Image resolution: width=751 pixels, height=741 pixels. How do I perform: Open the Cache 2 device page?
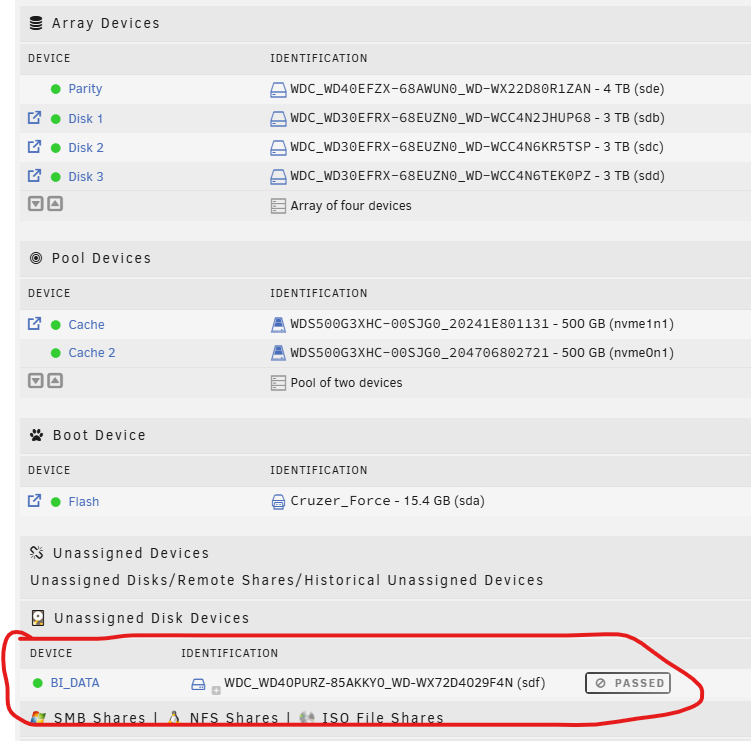92,353
